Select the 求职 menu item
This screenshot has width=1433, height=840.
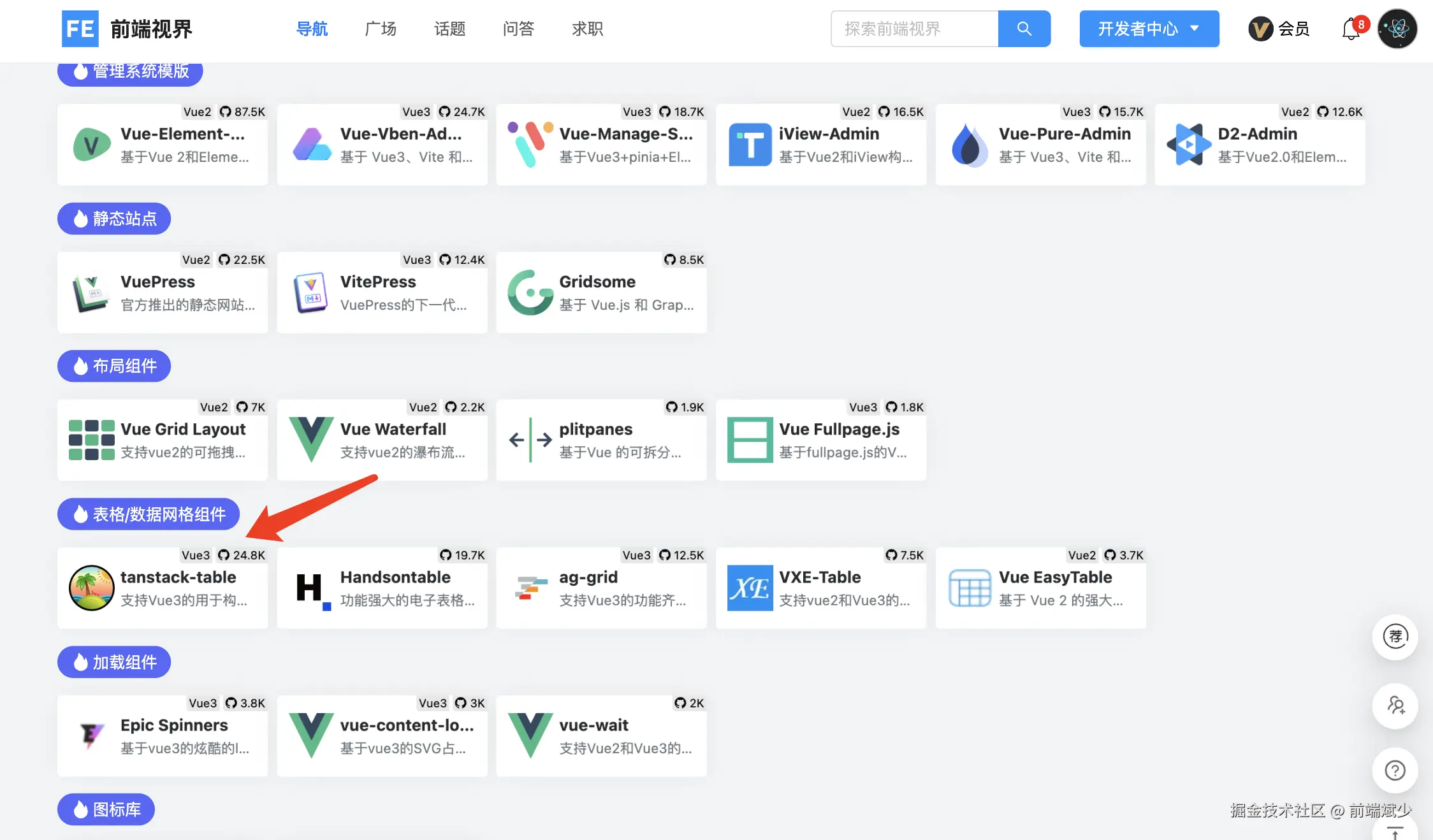[x=587, y=29]
